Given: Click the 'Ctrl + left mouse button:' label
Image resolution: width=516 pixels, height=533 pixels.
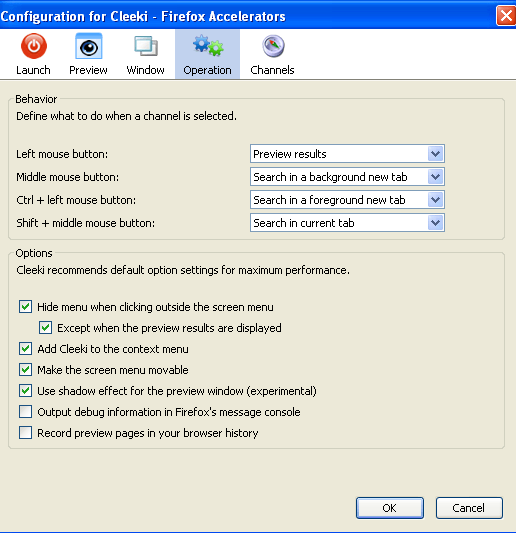Looking at the screenshot, I should click(x=76, y=200).
